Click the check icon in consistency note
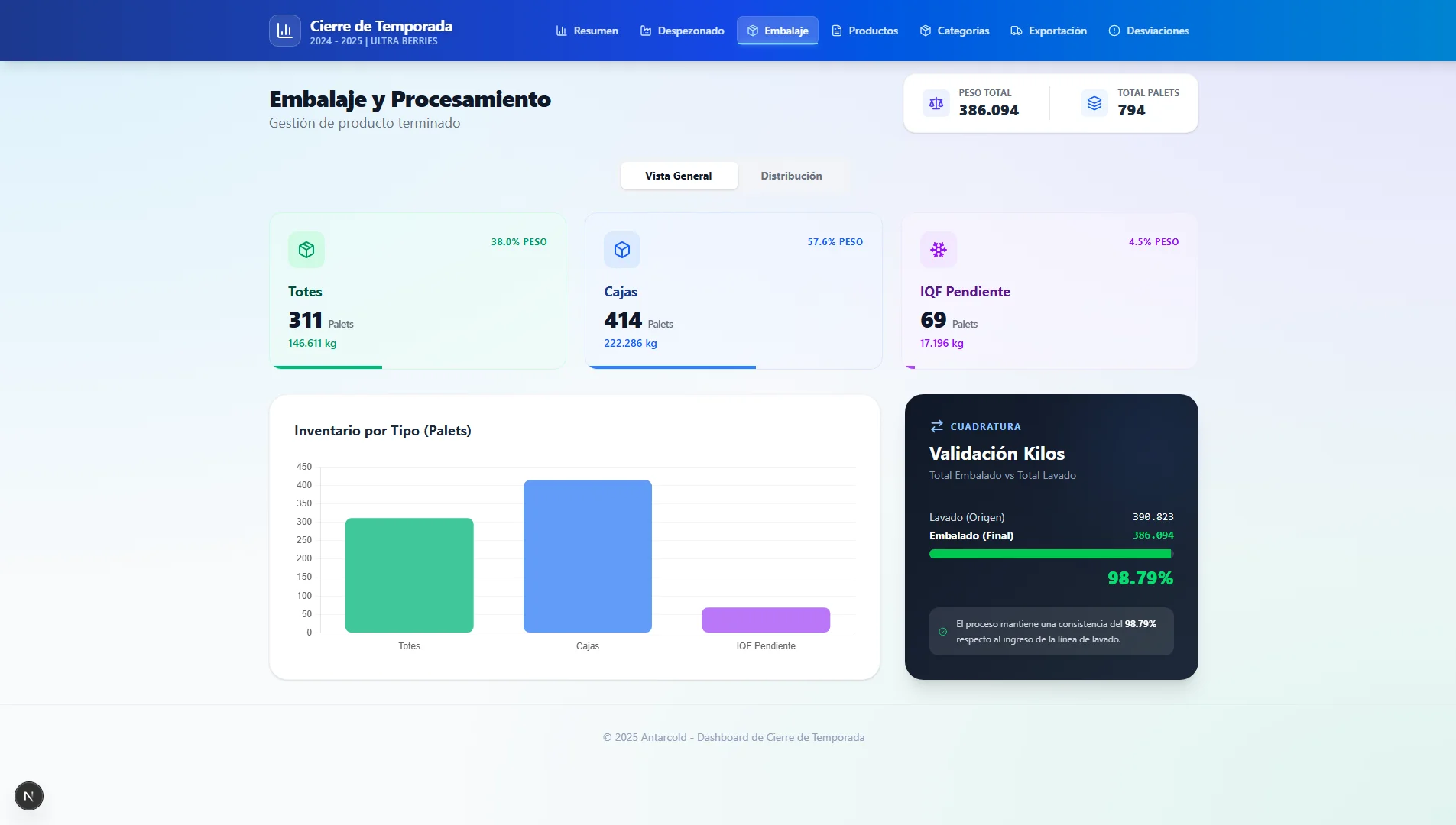 pyautogui.click(x=942, y=632)
